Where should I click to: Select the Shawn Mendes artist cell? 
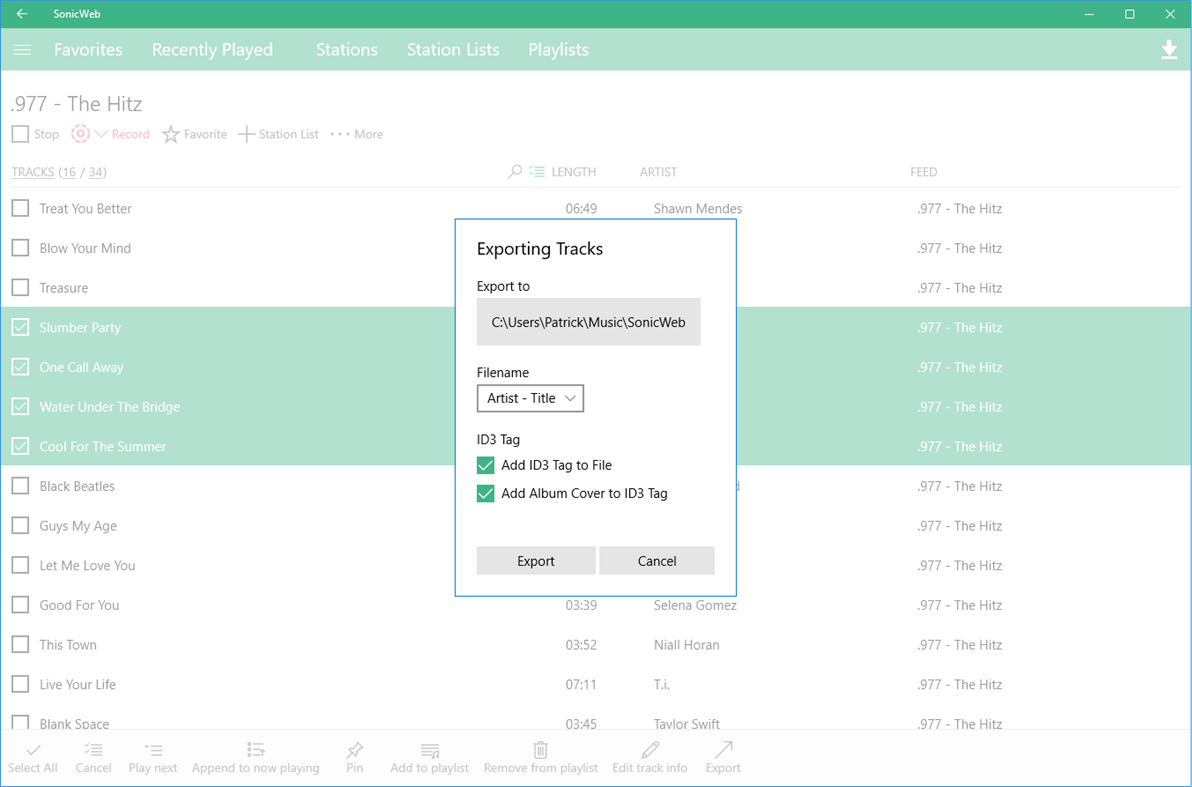698,208
